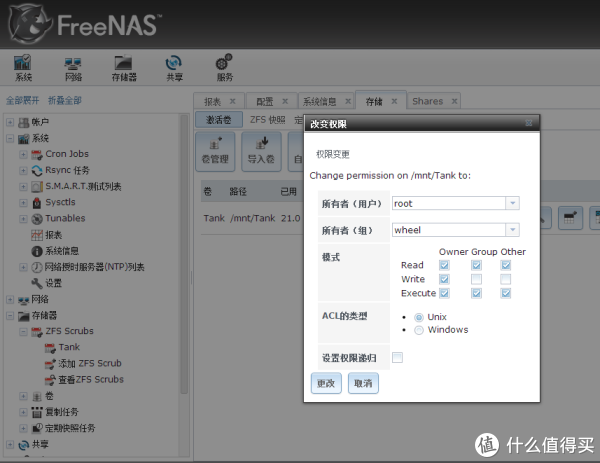The width and height of the screenshot is (600, 463).
Task: Open the 存储器 toolbar icon
Action: tap(124, 66)
